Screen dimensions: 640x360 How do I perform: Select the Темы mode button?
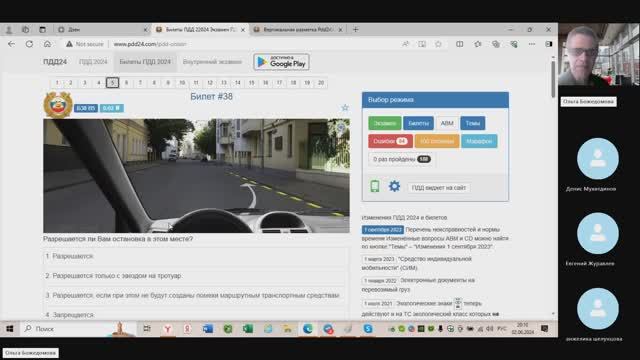click(473, 123)
